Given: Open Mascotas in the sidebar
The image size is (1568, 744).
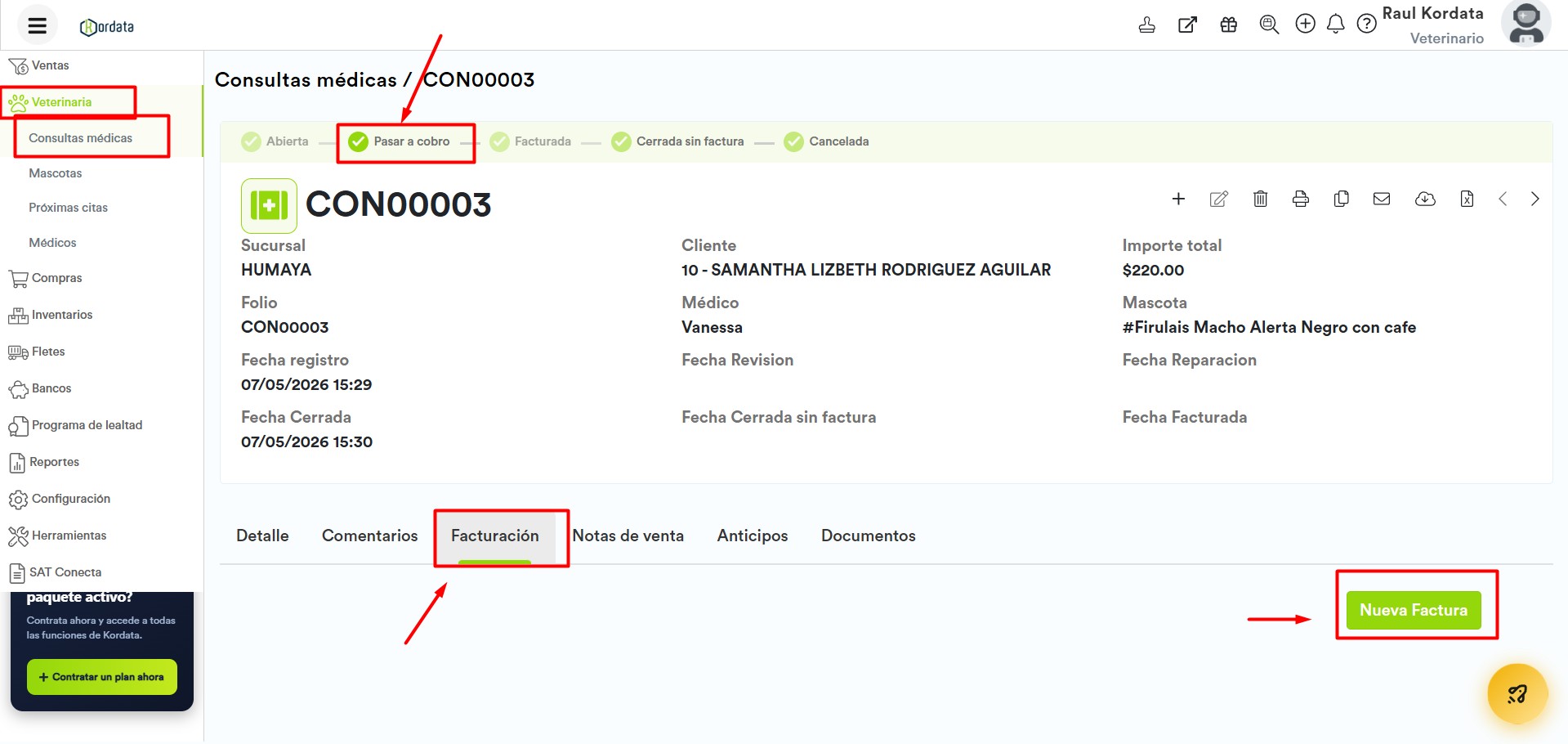Looking at the screenshot, I should [x=55, y=173].
